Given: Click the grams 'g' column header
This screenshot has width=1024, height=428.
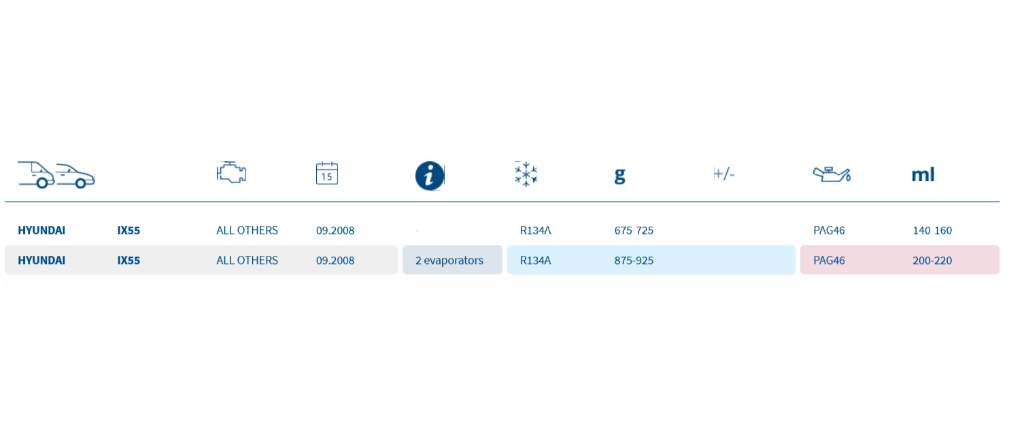Looking at the screenshot, I should pos(620,175).
